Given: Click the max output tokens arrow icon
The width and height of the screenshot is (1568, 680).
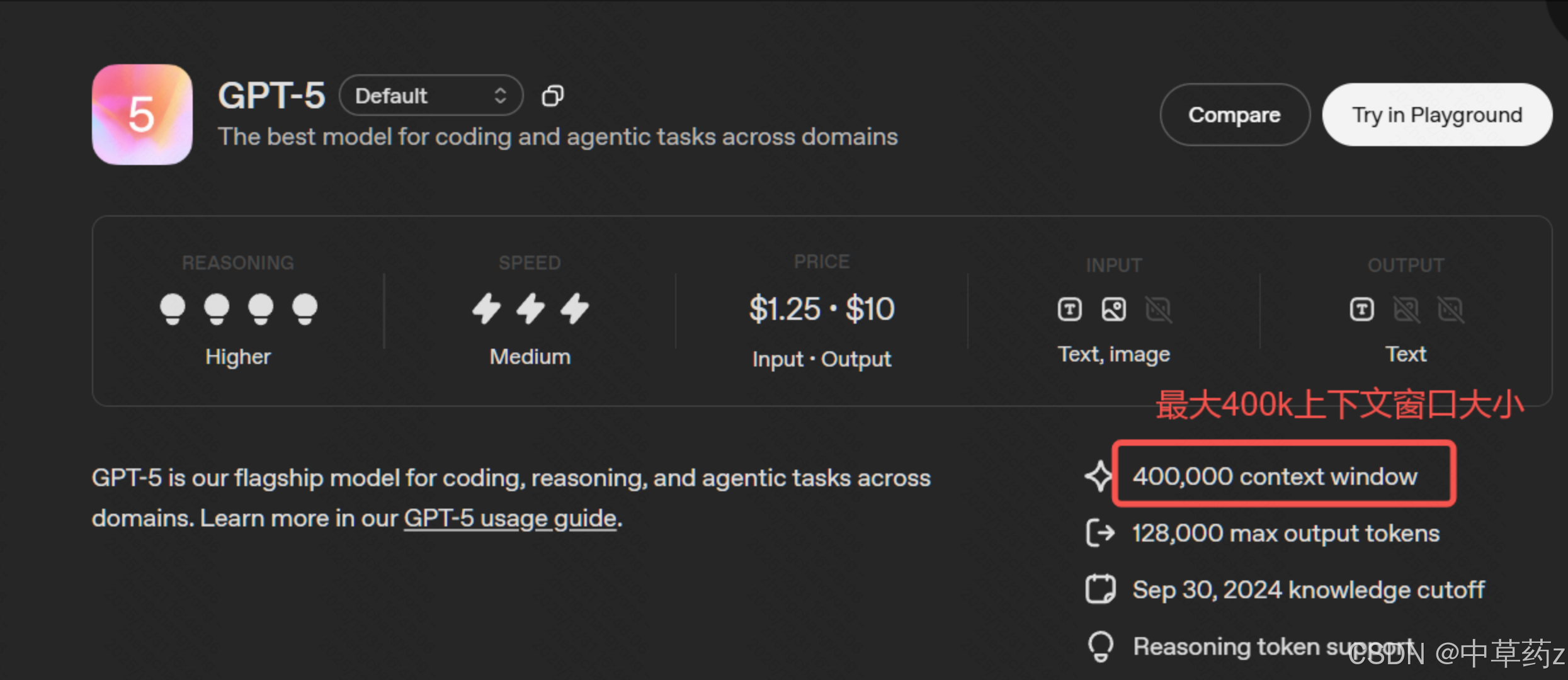Looking at the screenshot, I should pyautogui.click(x=1100, y=533).
